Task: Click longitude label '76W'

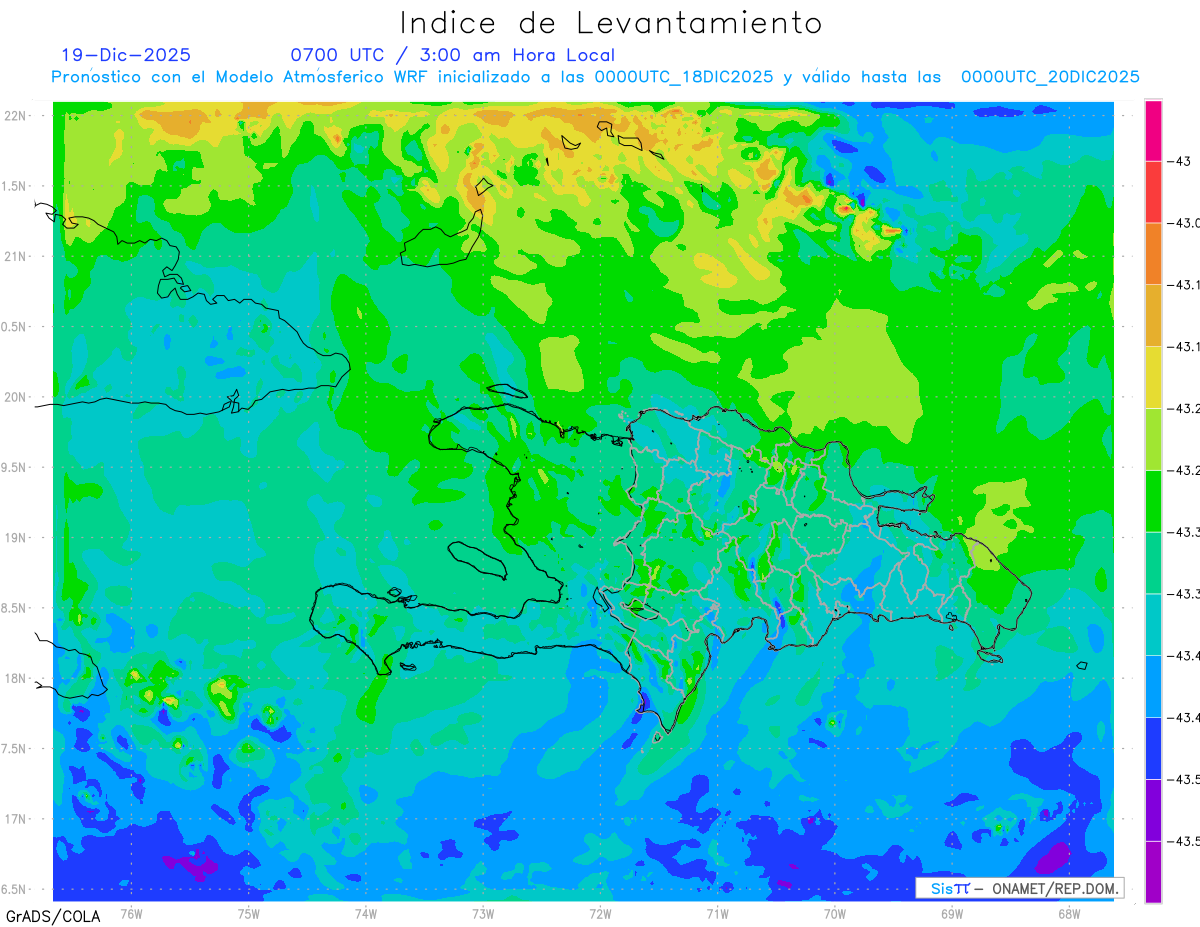Action: [x=131, y=914]
